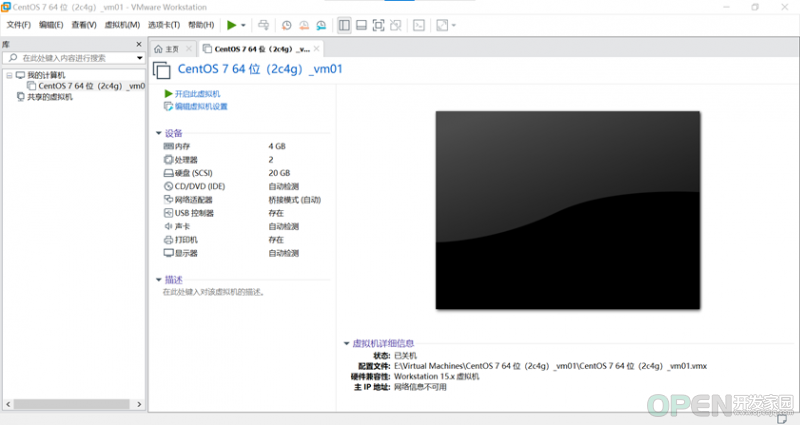This screenshot has height=425, width=800.
Task: Click the 4 GB memory value
Action: [x=277, y=146]
